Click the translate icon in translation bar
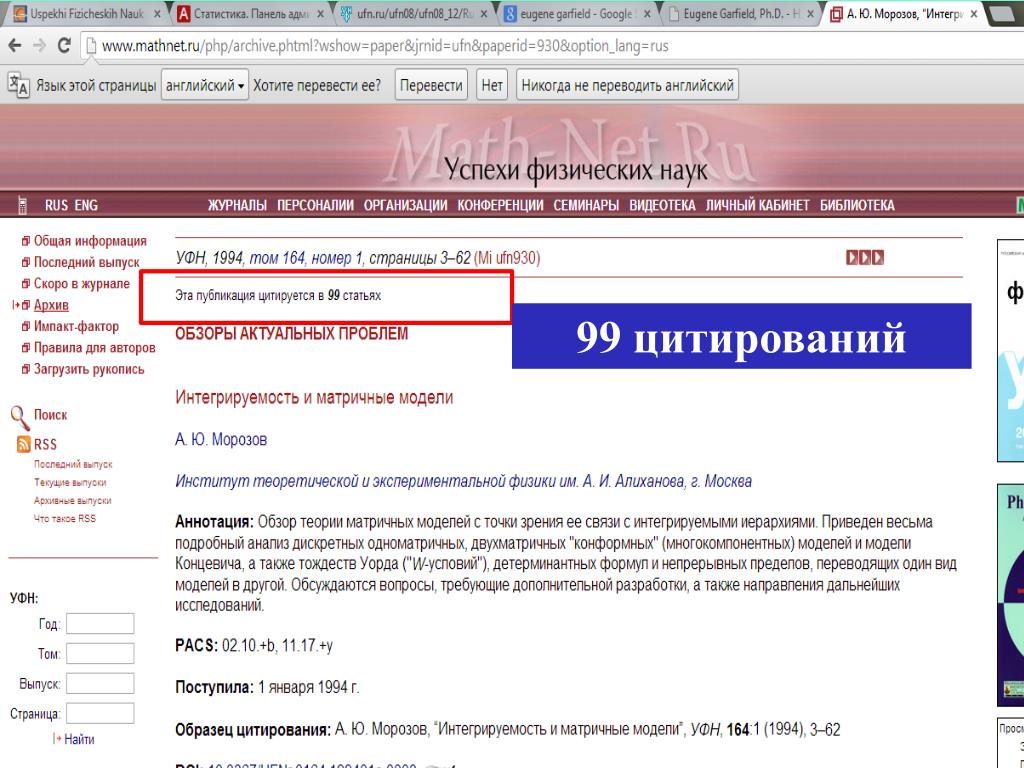This screenshot has width=1024, height=768. 17,85
